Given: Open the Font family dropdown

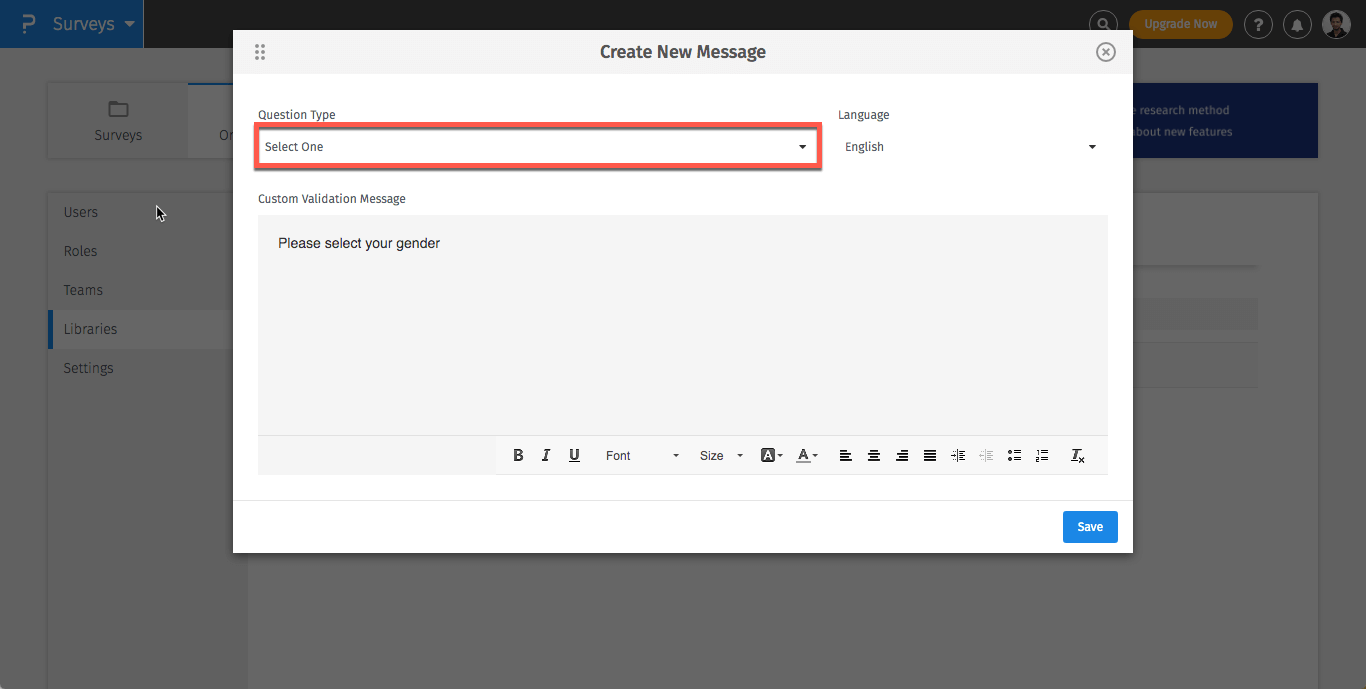Looking at the screenshot, I should (640, 455).
